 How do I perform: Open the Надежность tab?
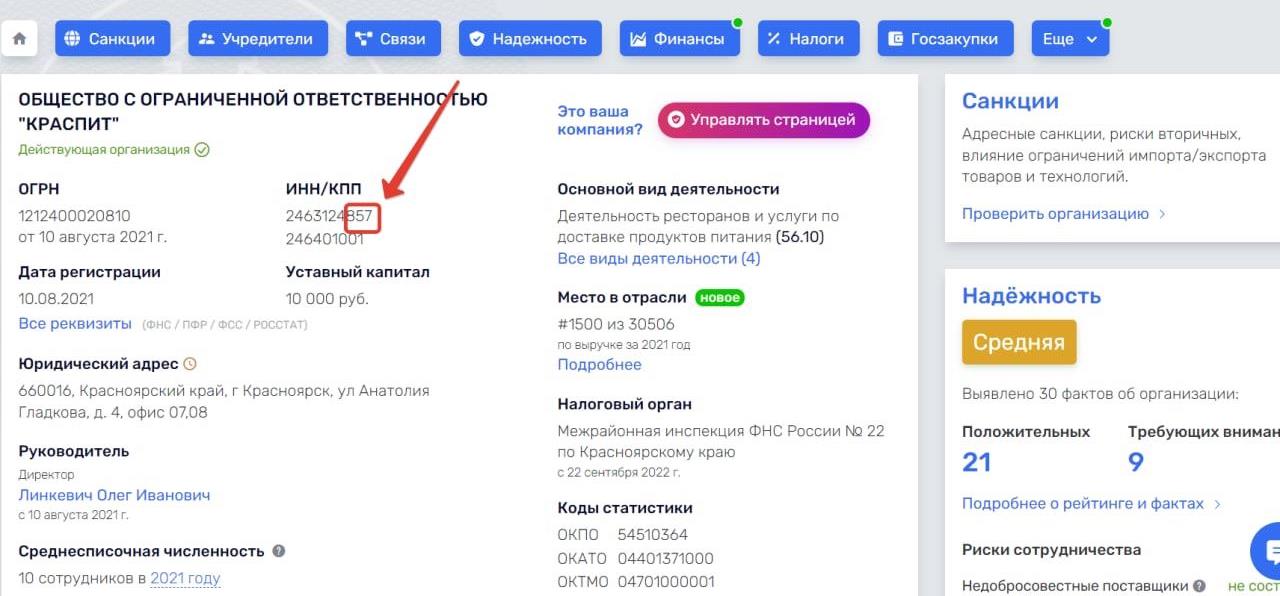[x=530, y=39]
